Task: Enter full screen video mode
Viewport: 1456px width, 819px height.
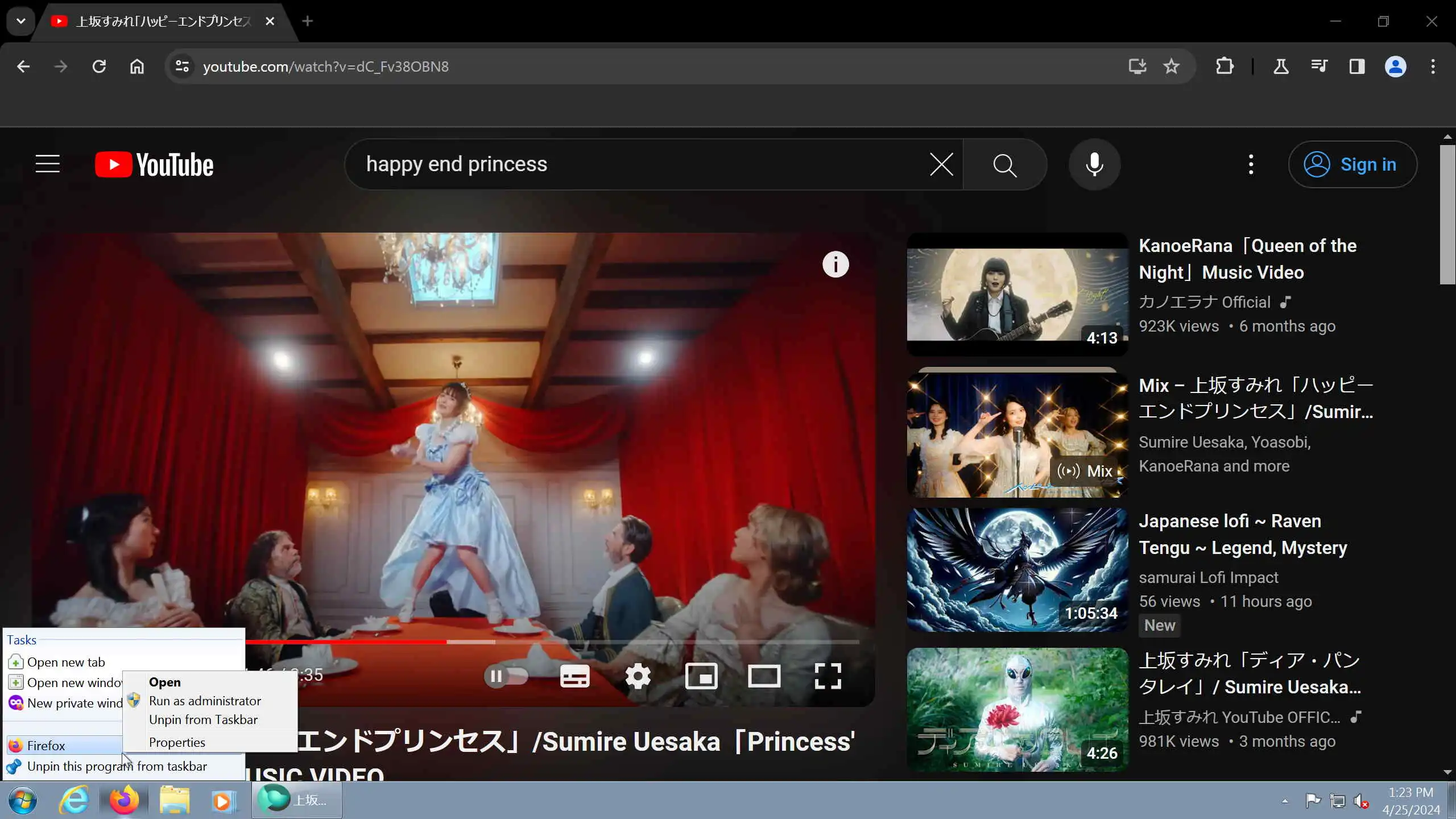Action: click(828, 676)
